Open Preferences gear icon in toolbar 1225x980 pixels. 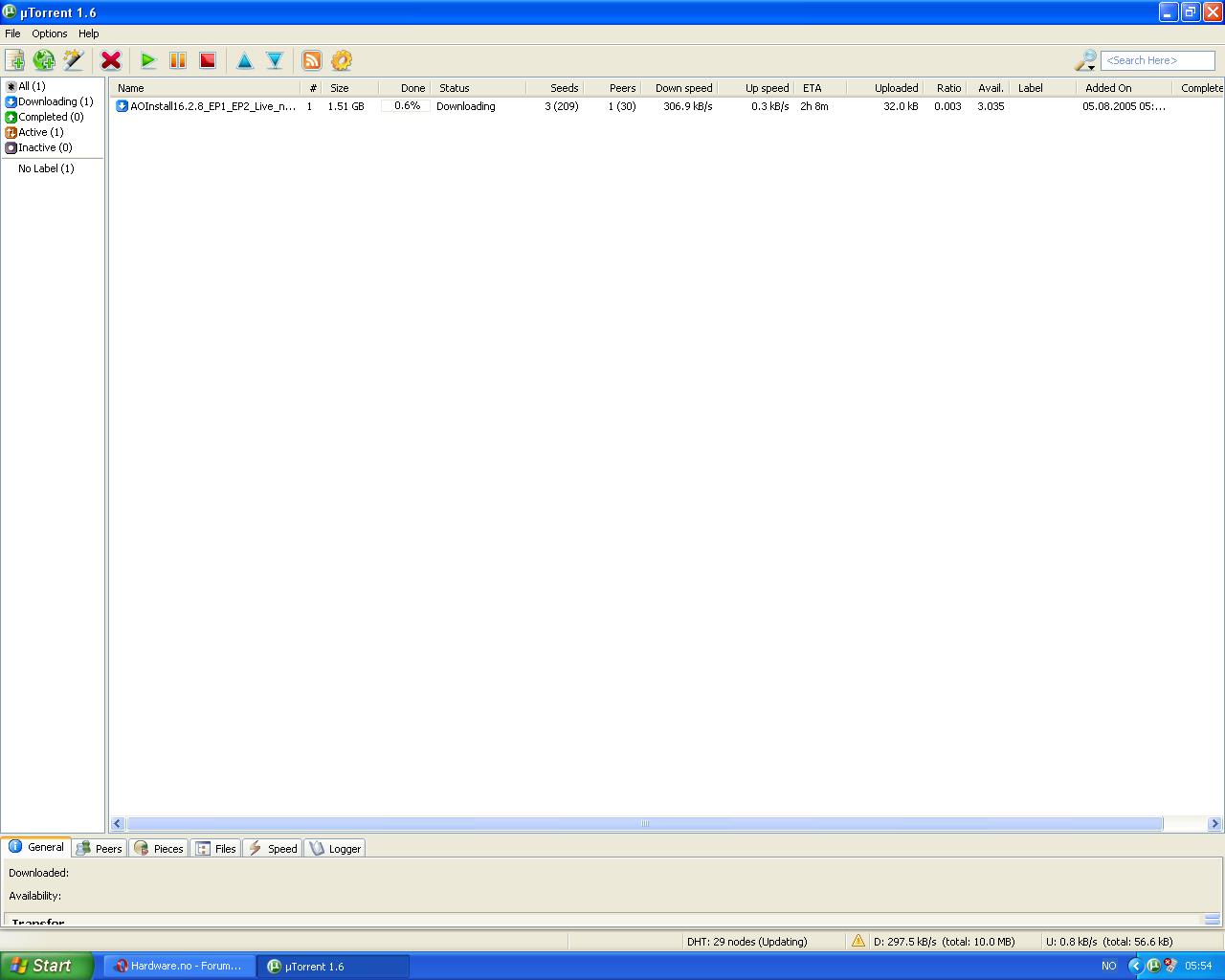(x=342, y=60)
